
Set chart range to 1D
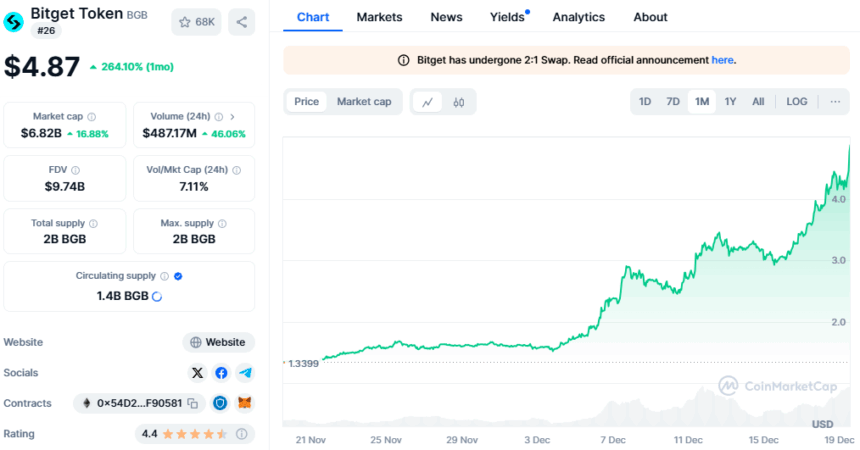tap(644, 102)
